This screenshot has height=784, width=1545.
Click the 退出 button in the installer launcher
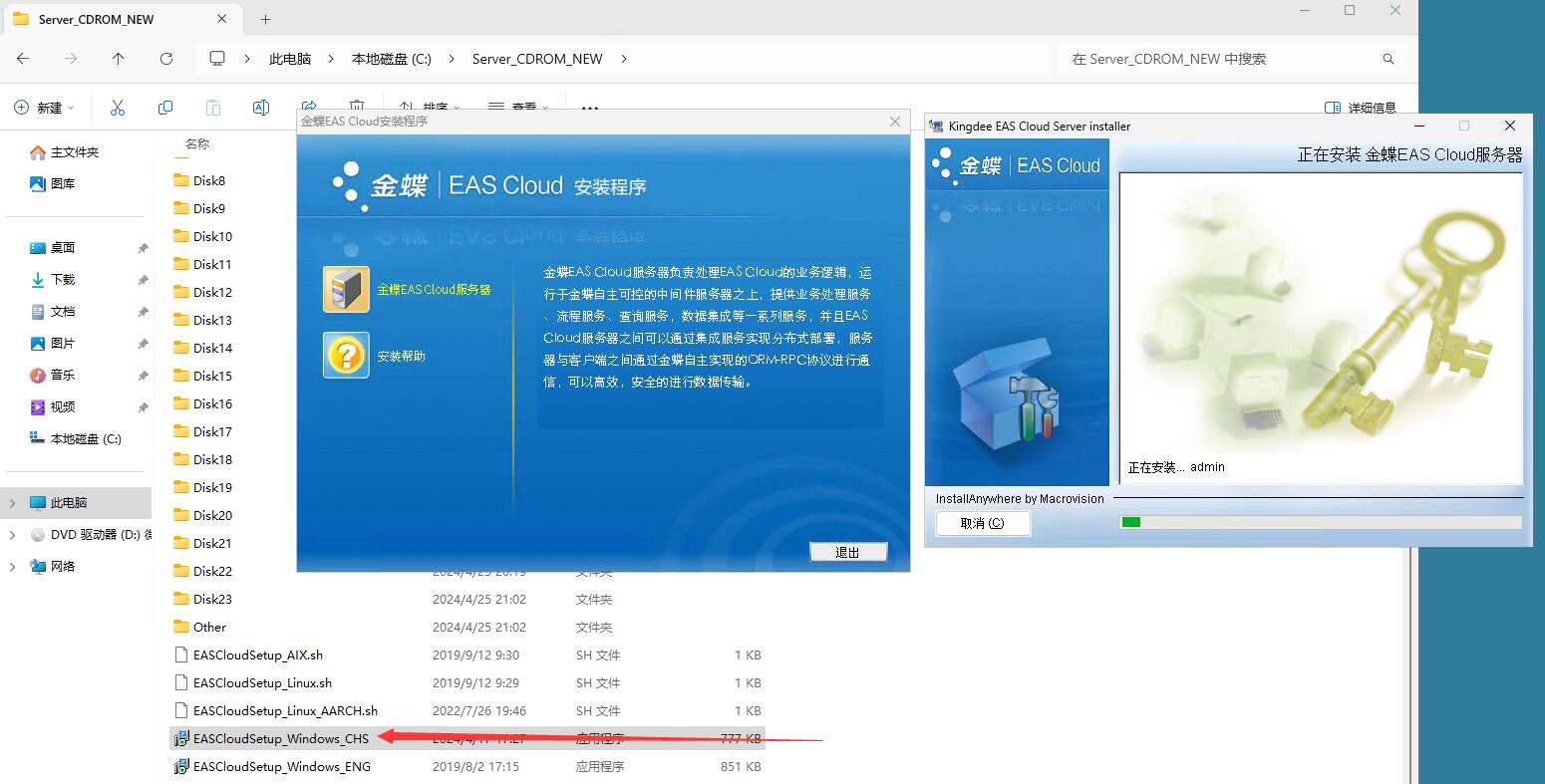pyautogui.click(x=848, y=552)
